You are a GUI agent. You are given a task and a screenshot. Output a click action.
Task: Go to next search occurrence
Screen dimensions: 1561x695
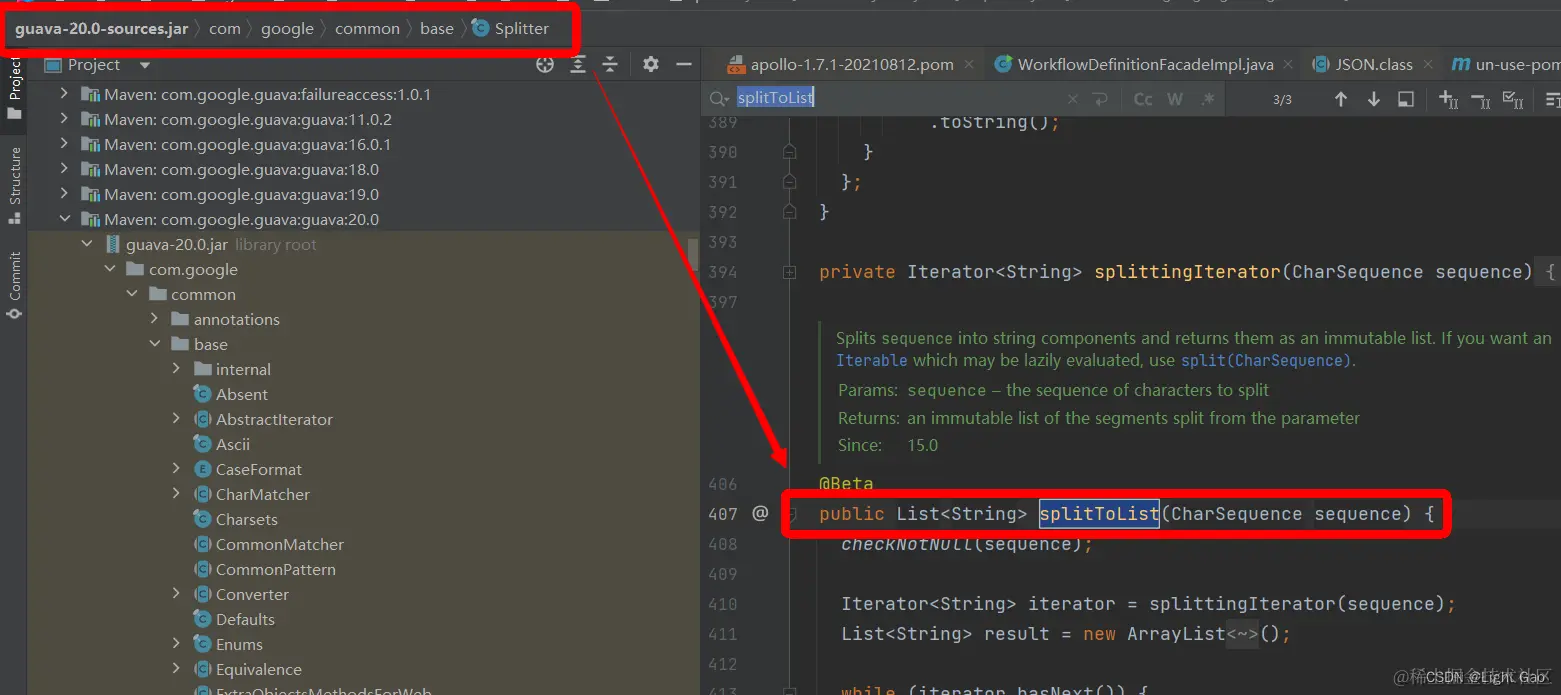[x=1374, y=99]
